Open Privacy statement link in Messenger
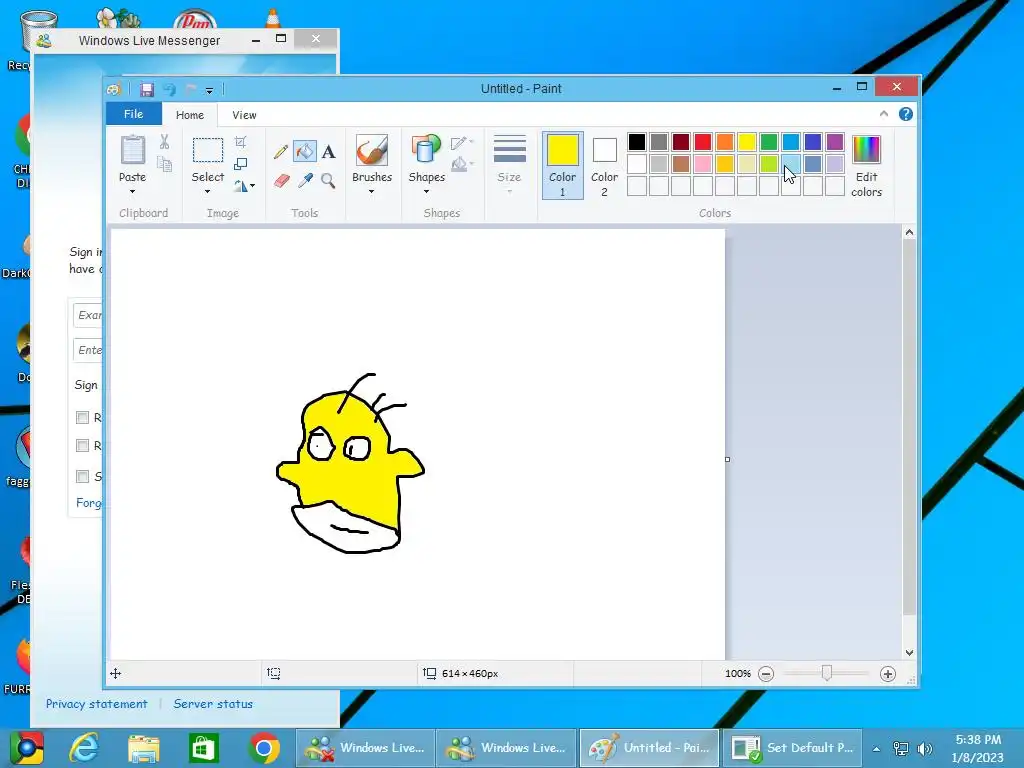The image size is (1024, 768). point(97,704)
